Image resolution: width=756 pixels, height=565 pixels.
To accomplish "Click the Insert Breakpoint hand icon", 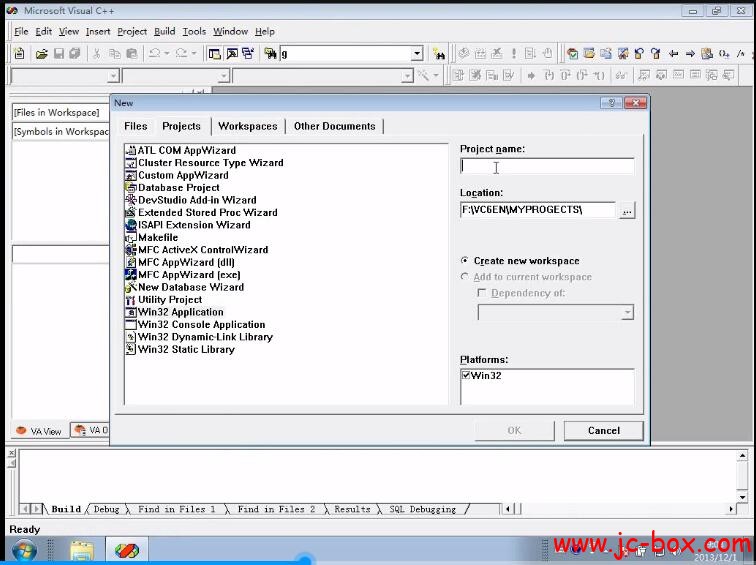I will point(547,54).
